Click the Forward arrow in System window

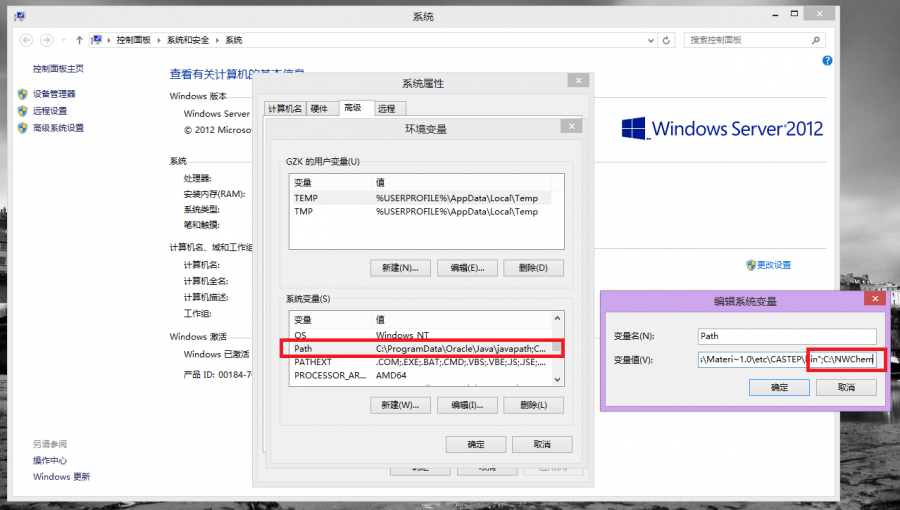point(47,40)
